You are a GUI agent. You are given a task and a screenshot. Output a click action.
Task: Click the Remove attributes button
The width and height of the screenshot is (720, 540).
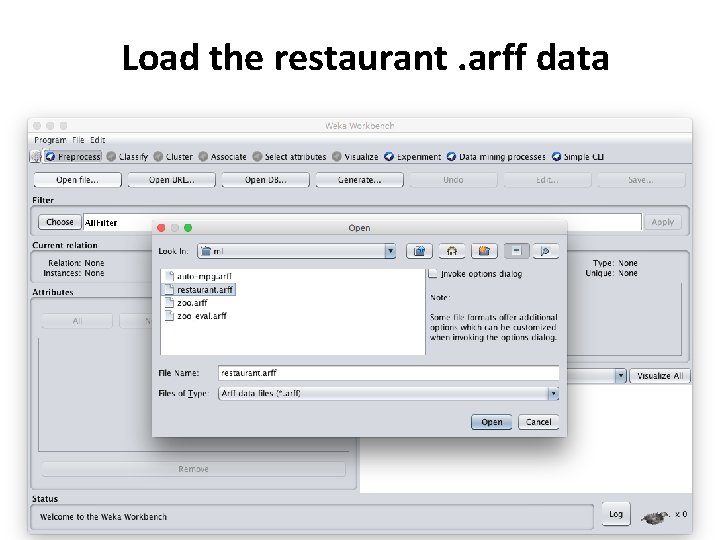[x=193, y=469]
